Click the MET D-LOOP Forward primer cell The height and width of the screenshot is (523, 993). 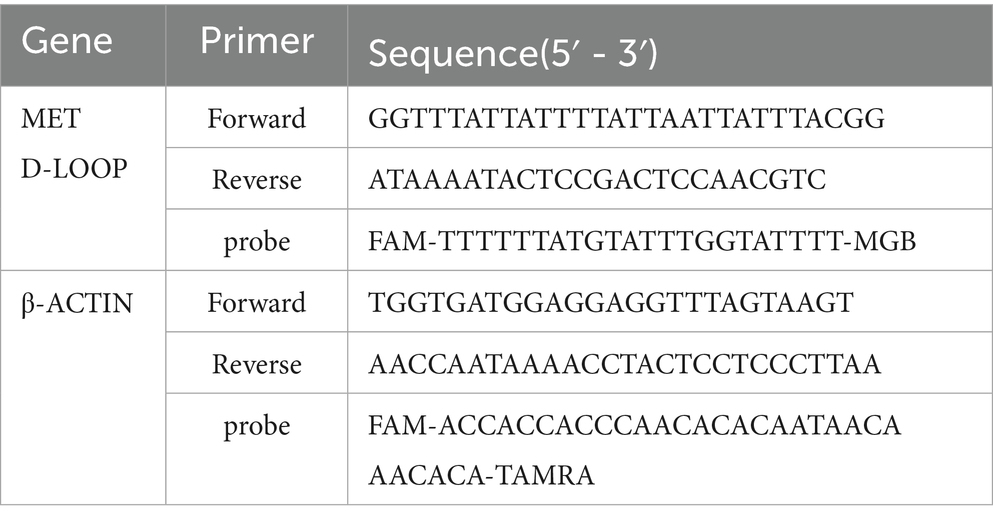256,119
